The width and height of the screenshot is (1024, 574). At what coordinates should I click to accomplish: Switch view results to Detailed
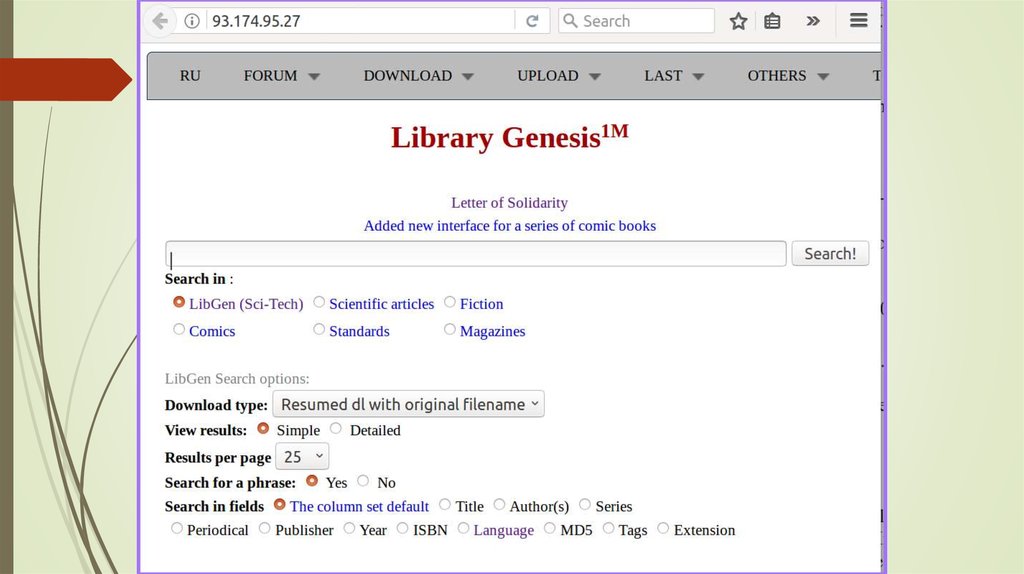pyautogui.click(x=336, y=429)
